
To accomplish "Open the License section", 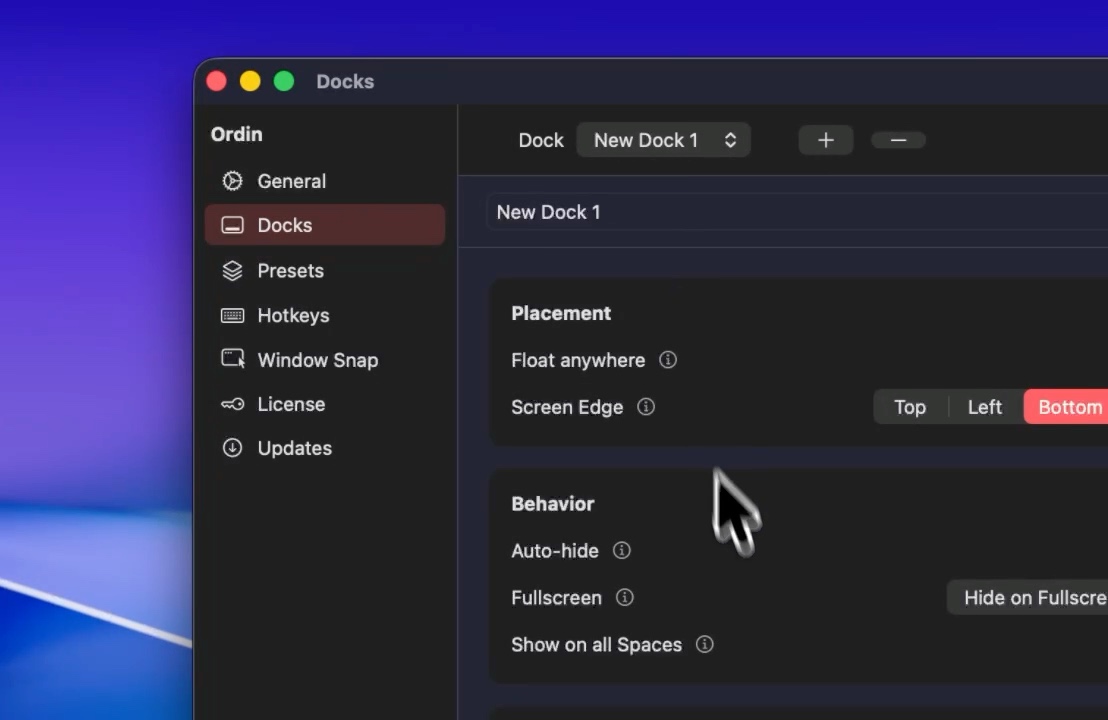I will (x=325, y=404).
